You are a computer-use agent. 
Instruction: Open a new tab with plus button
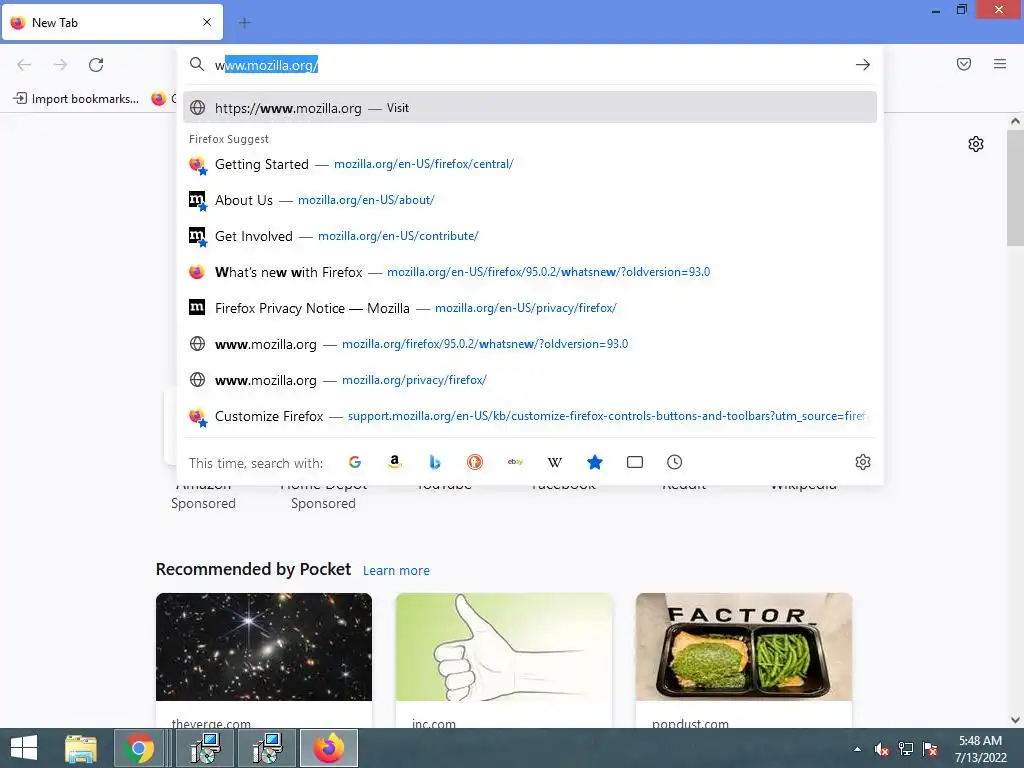(x=244, y=23)
